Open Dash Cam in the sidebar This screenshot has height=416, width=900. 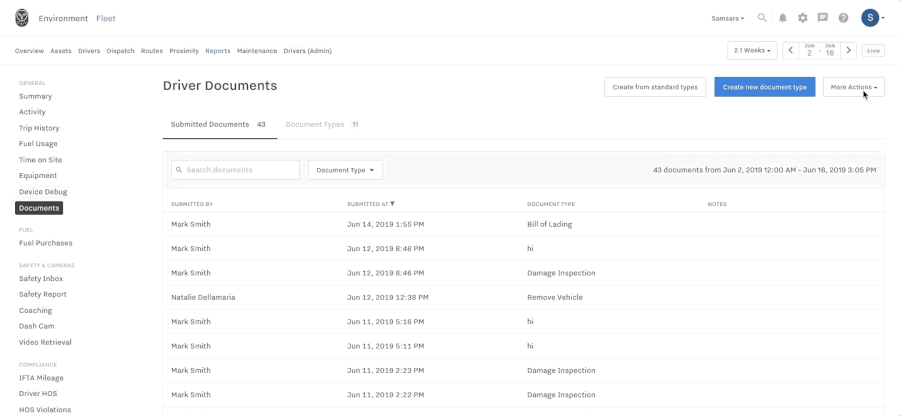click(36, 326)
